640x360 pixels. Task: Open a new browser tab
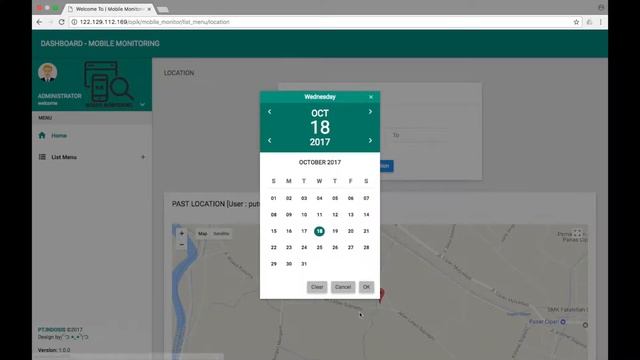(x=162, y=9)
